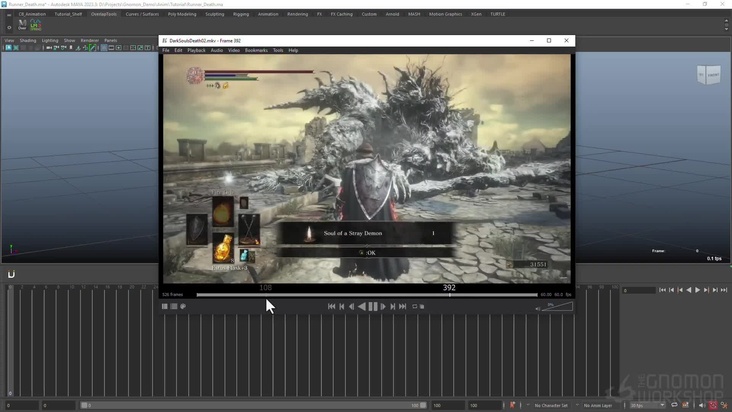Screen dimensions: 732x412
Task: Switch to the Animation shelf tab
Action: [x=268, y=14]
